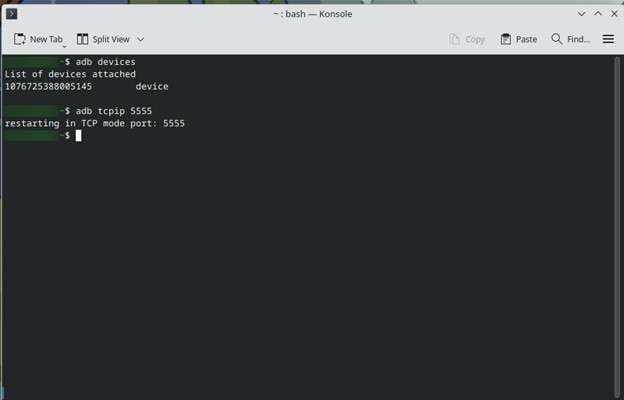Screen dimensions: 624x400
Task: Close the Konsole window
Action: [614, 14]
